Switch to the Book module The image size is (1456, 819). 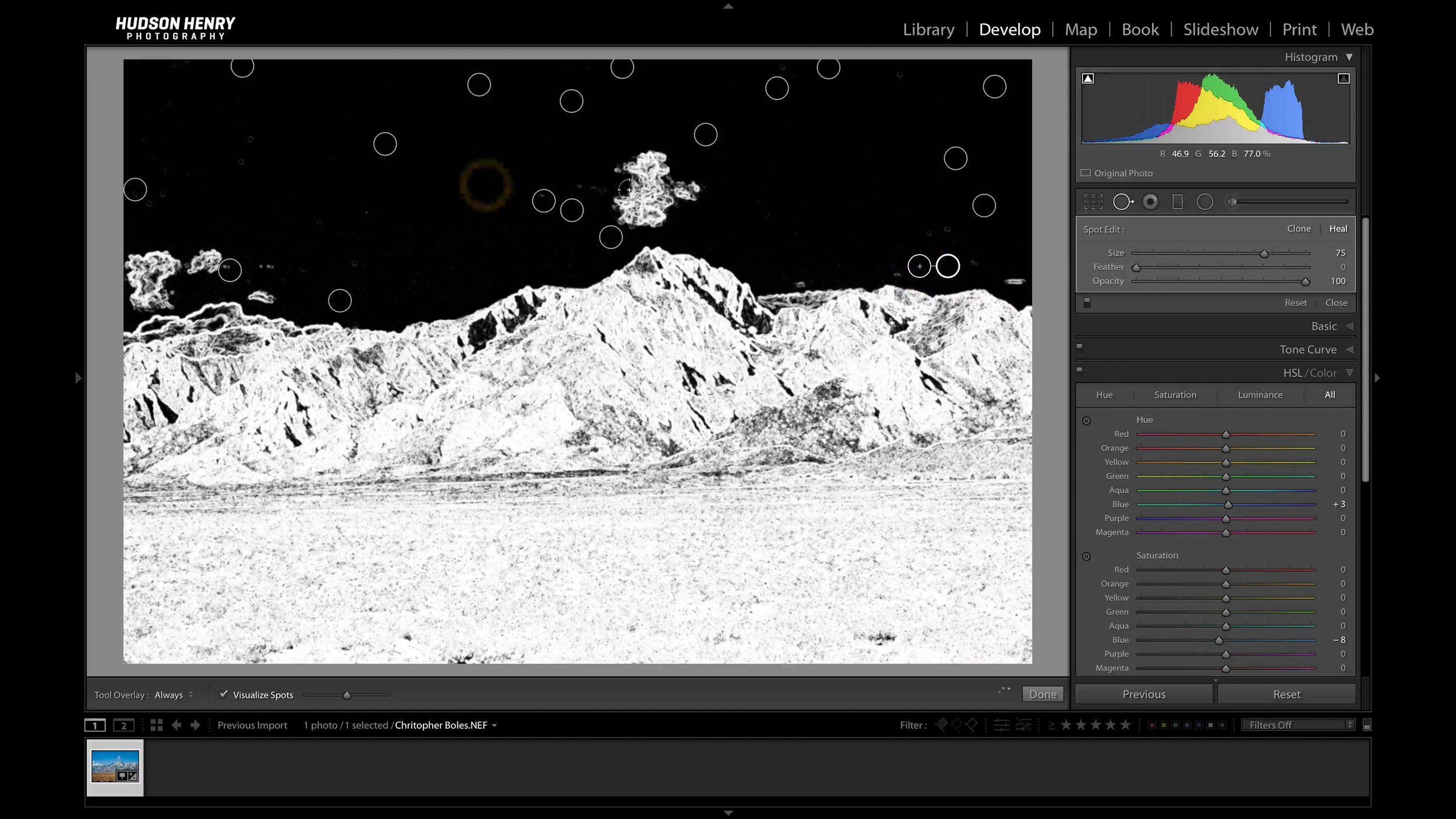click(1140, 29)
